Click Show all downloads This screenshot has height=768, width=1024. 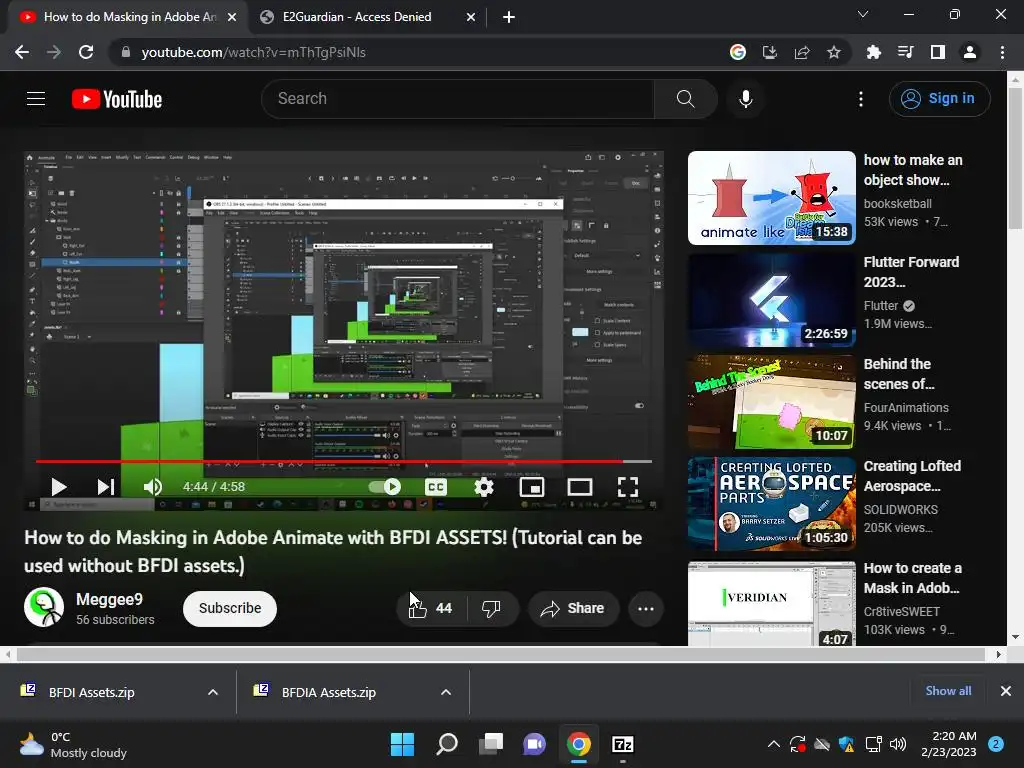(948, 691)
